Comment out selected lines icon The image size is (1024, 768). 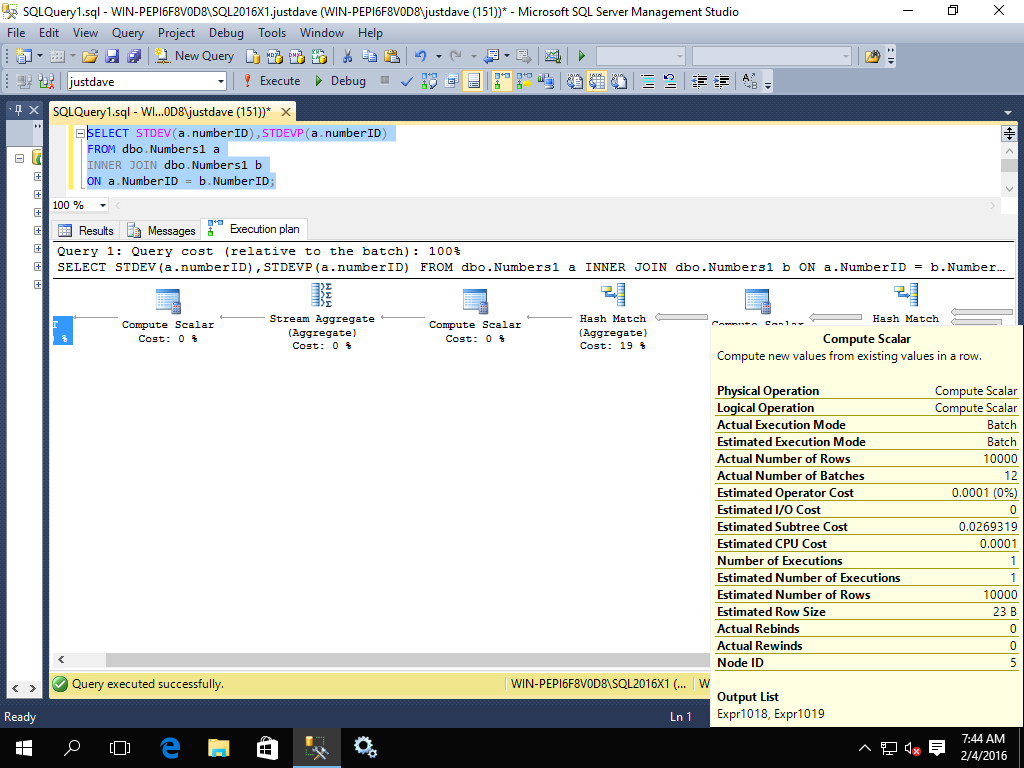(x=647, y=81)
